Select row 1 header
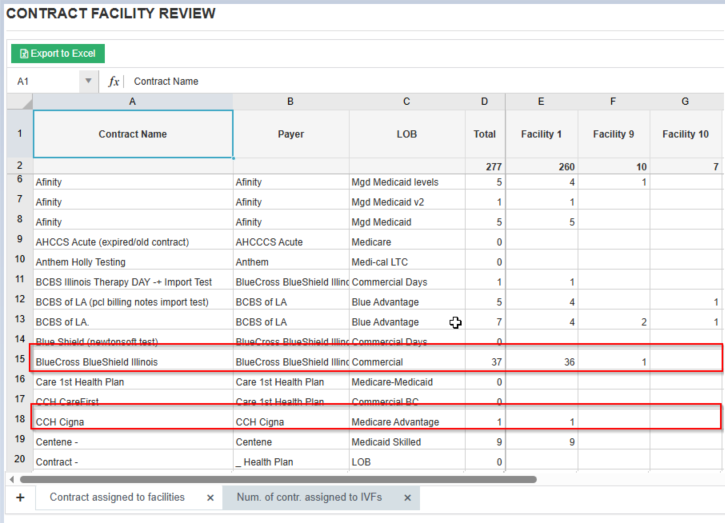The width and height of the screenshot is (725, 523). point(20,134)
